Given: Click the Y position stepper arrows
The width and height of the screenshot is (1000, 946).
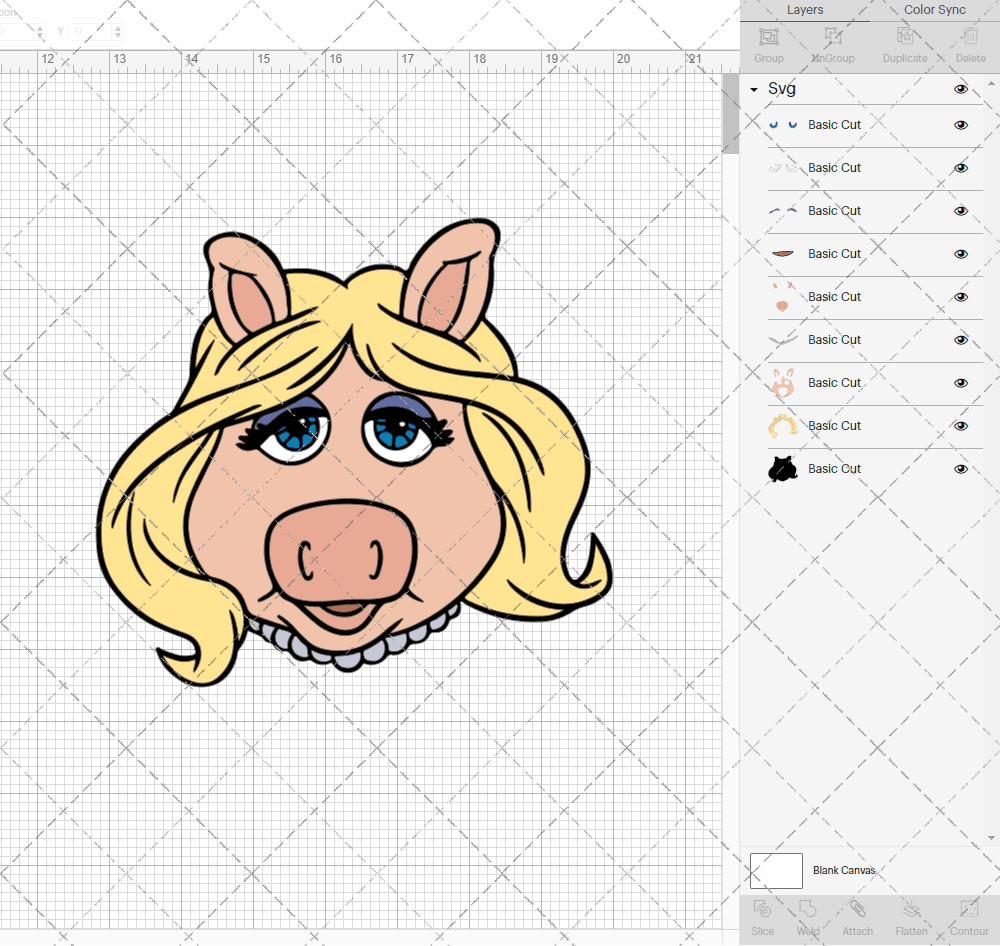Looking at the screenshot, I should [117, 31].
